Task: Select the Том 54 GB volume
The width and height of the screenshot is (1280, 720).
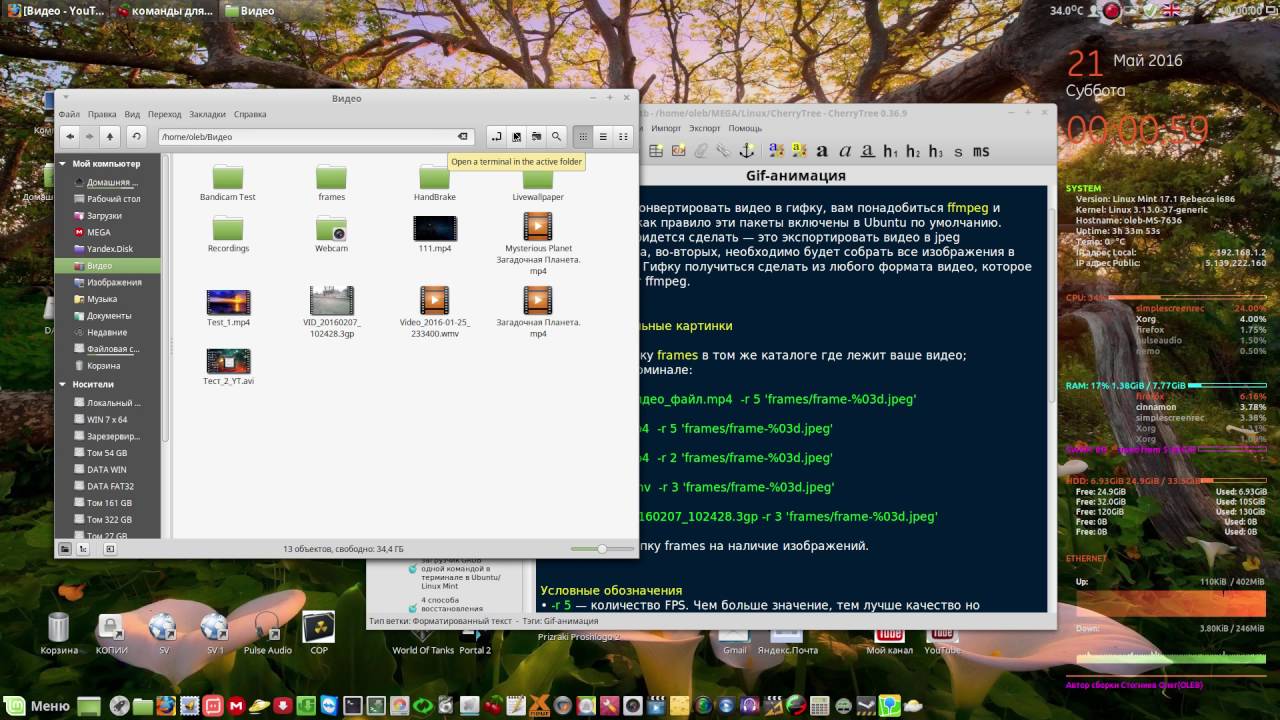Action: tap(108, 453)
